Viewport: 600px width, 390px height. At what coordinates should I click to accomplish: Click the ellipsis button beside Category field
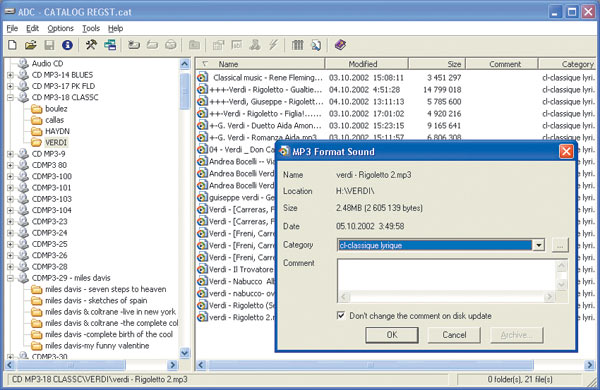point(560,245)
